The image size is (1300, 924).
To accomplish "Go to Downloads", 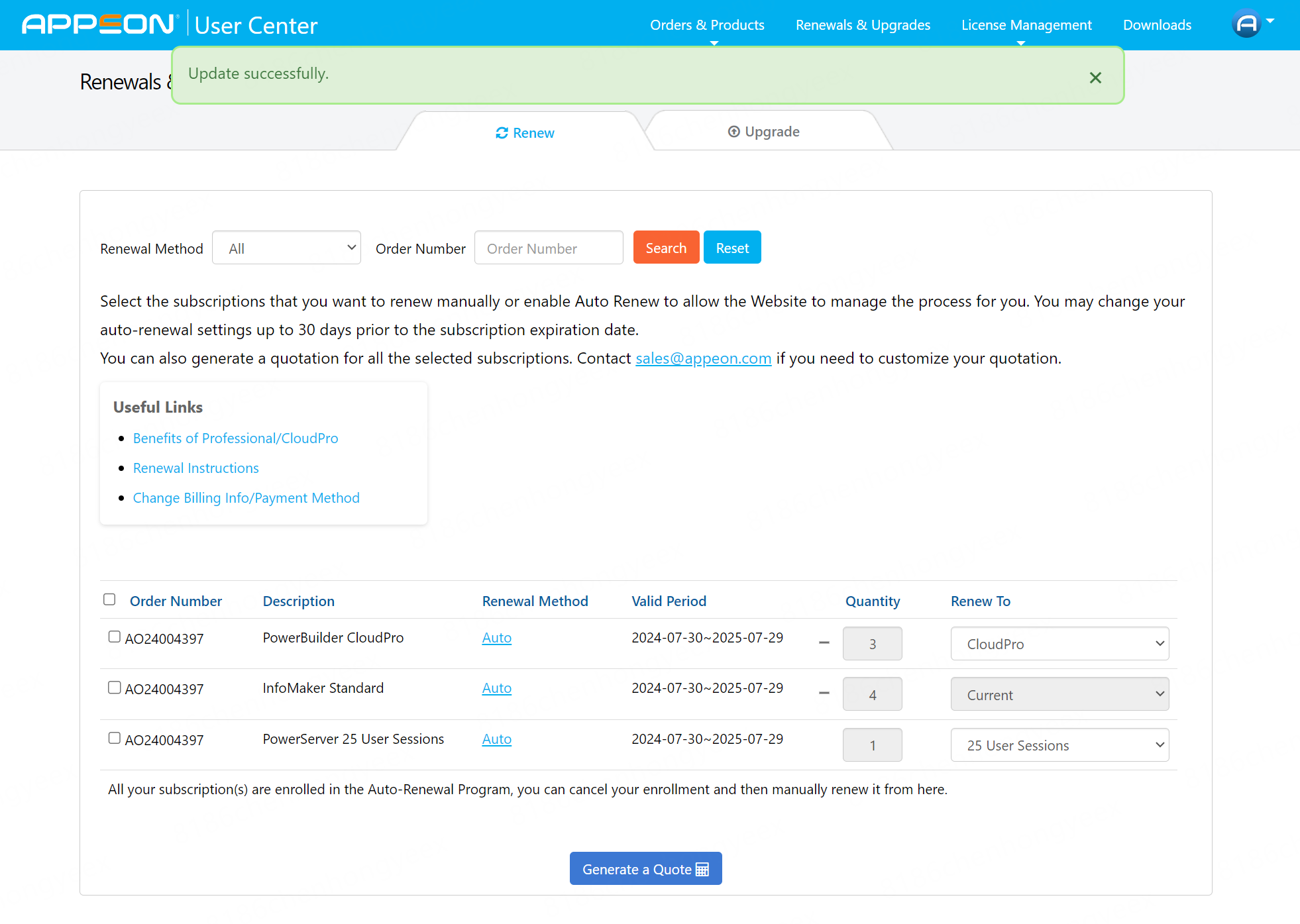I will click(x=1157, y=25).
